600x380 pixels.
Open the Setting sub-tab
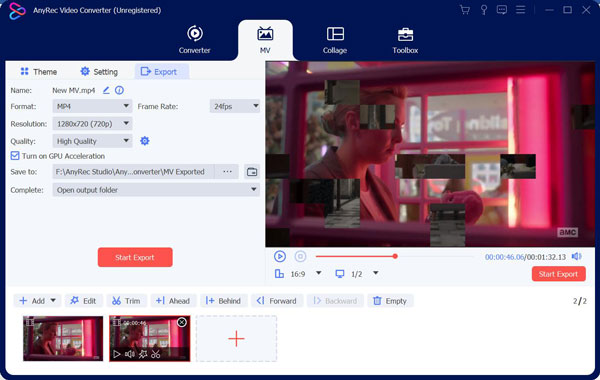click(x=99, y=72)
